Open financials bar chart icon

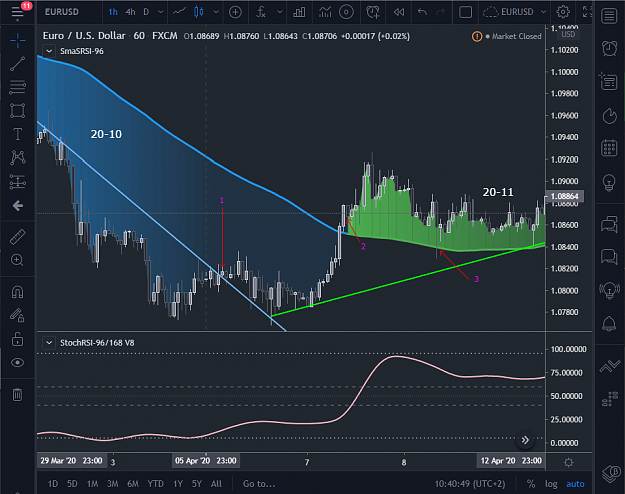[x=299, y=12]
